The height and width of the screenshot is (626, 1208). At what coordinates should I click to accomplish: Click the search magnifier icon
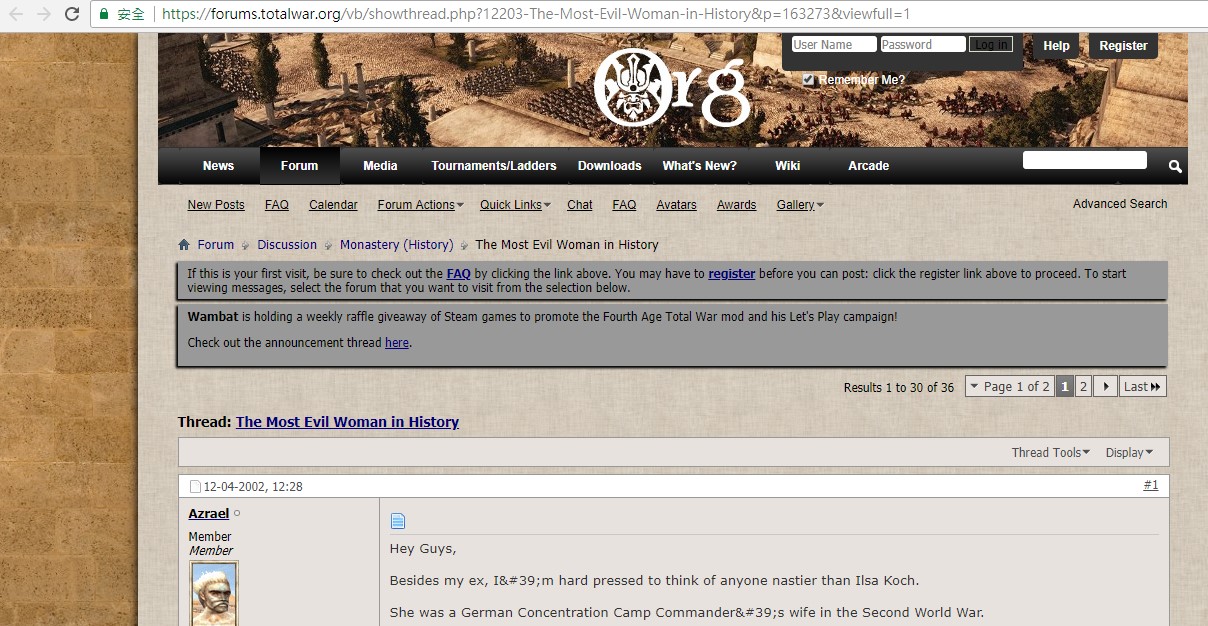pyautogui.click(x=1175, y=166)
